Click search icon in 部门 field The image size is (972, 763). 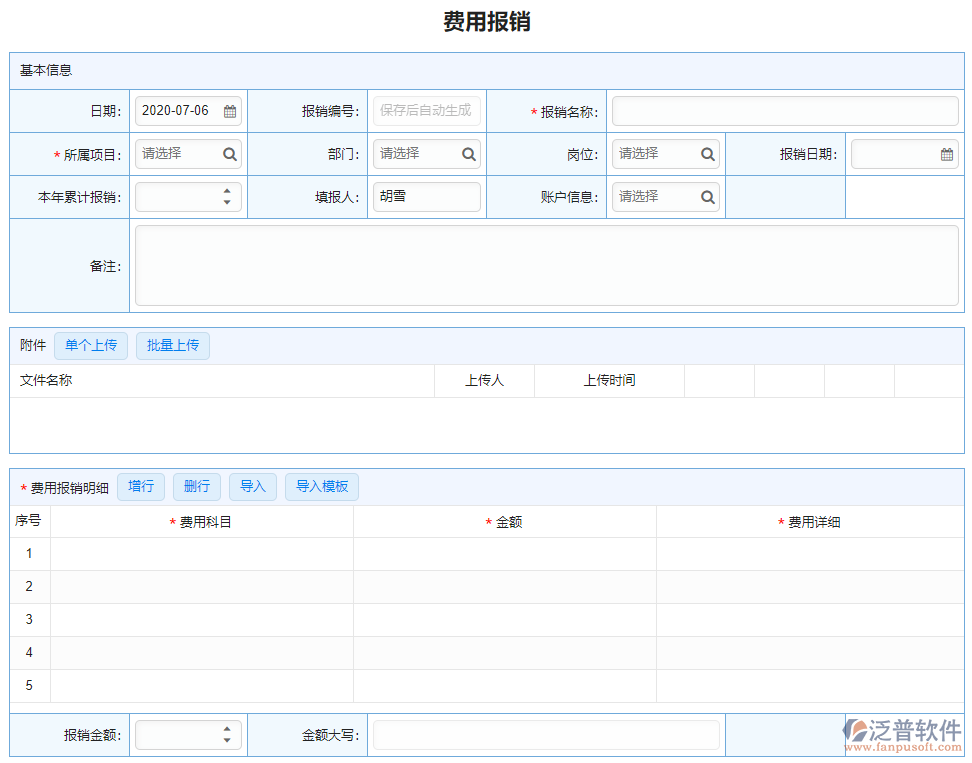point(468,154)
